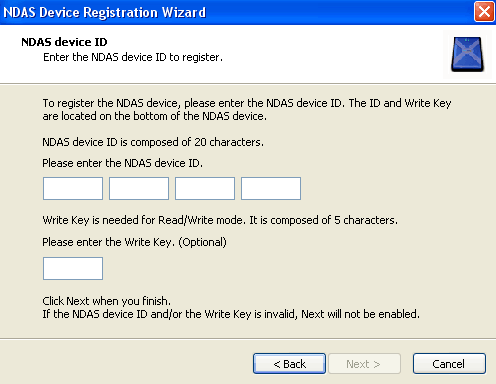Click the fourth NDAS device ID field
496x384 pixels.
pyautogui.click(x=271, y=189)
